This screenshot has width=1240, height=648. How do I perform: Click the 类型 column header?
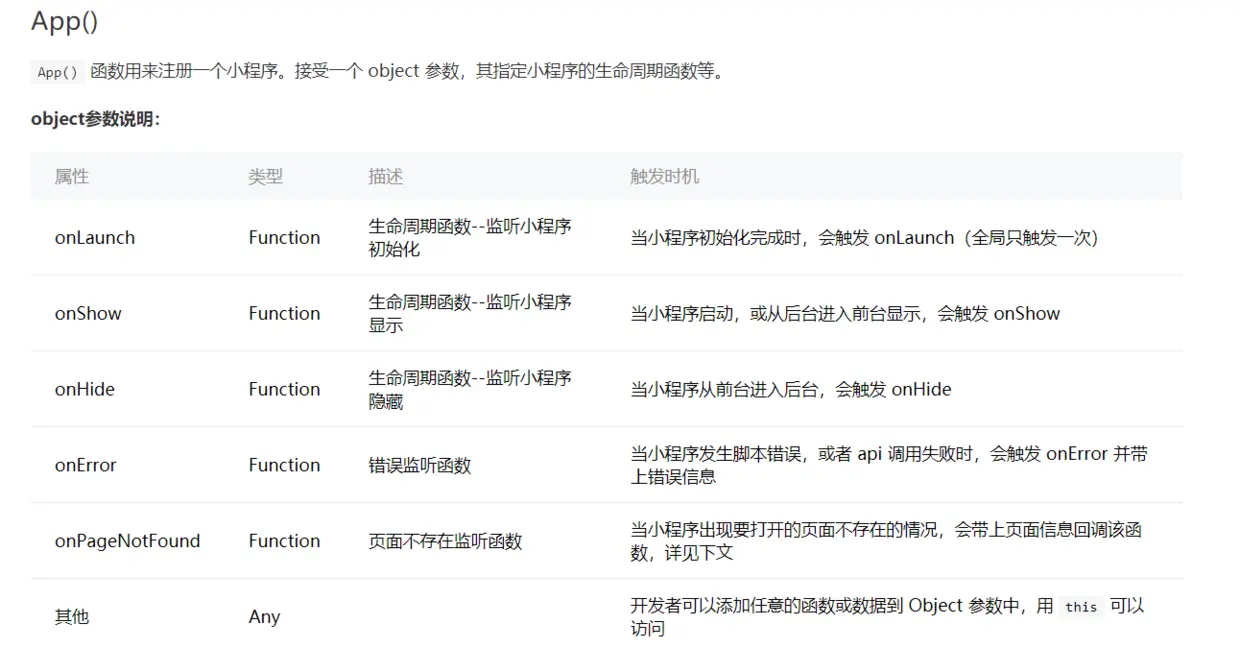[266, 176]
